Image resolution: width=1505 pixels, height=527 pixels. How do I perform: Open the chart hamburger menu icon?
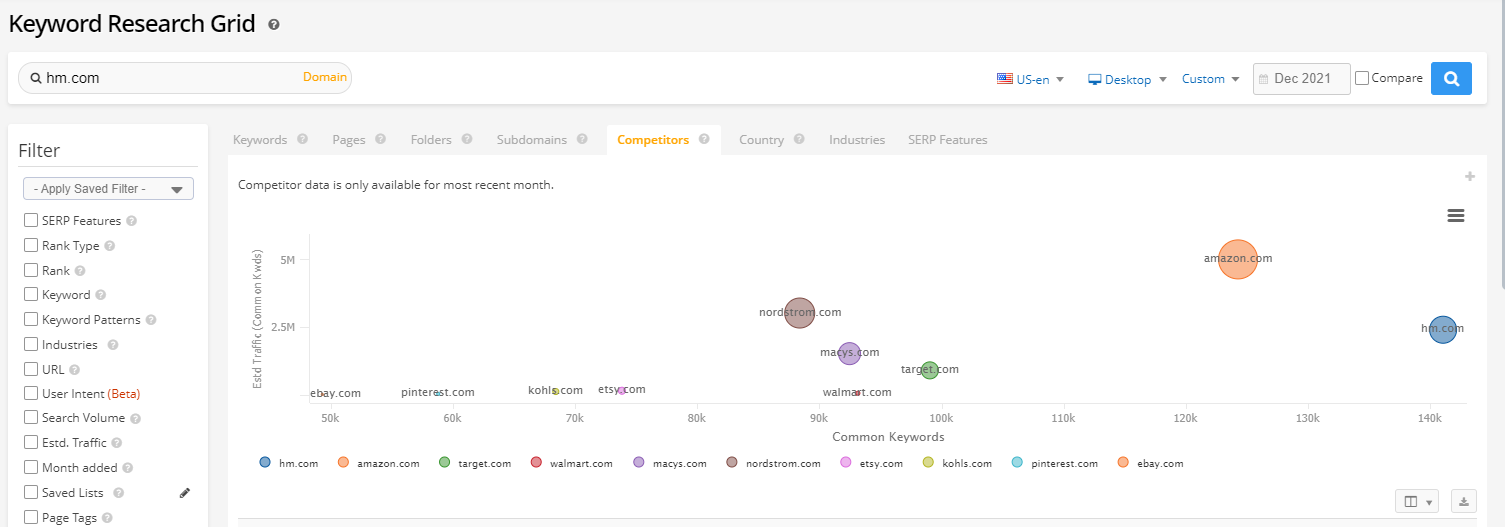click(1456, 216)
